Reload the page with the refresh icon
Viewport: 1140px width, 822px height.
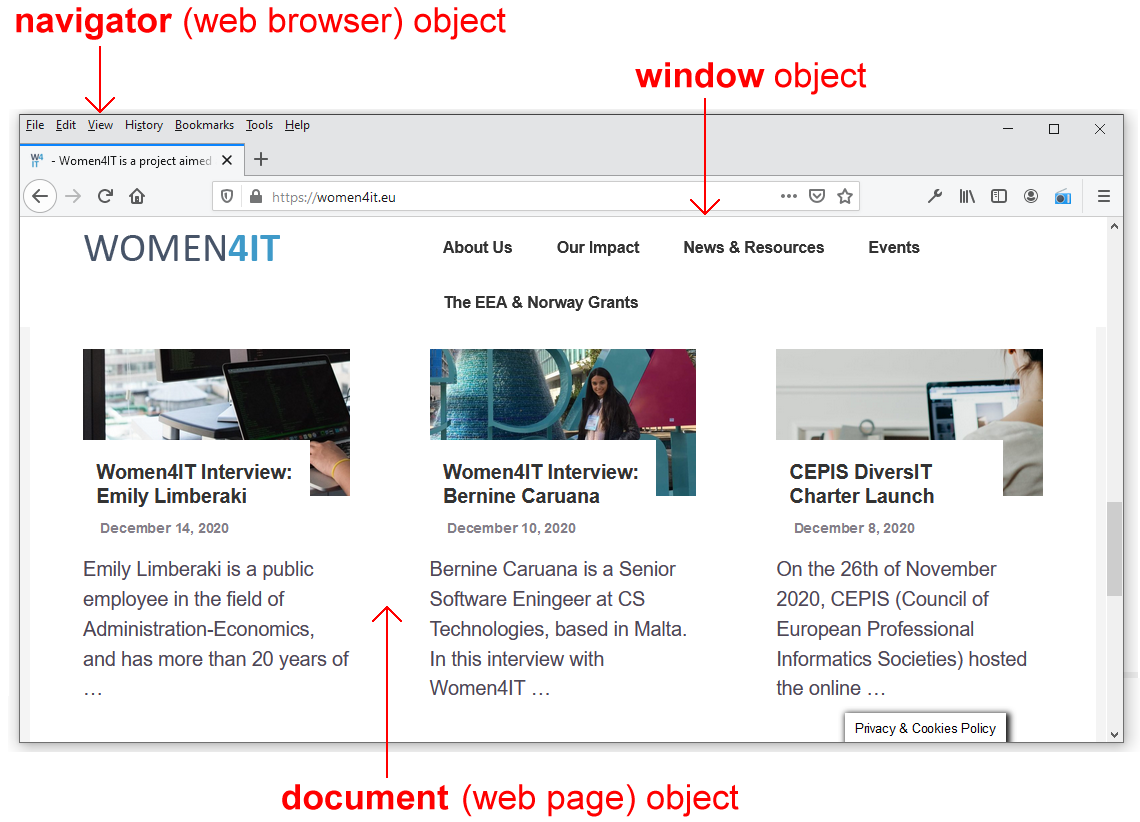click(105, 197)
